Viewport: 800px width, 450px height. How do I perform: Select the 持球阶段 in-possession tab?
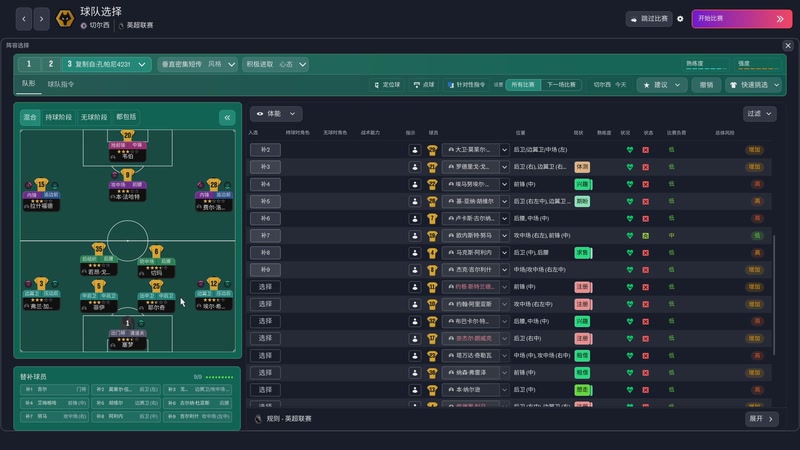pos(59,117)
